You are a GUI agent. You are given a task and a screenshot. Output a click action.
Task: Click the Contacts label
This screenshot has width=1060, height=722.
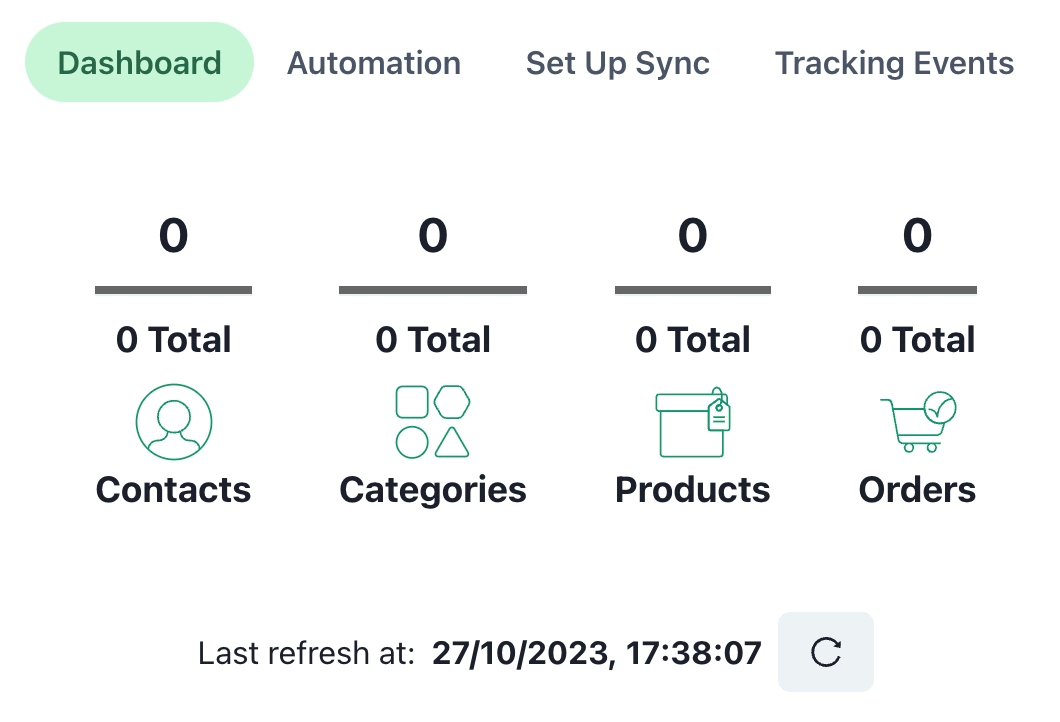coord(174,490)
